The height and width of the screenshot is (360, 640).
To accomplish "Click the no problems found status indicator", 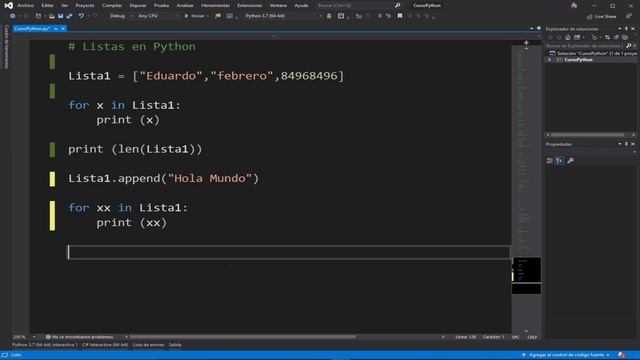I will coord(80,337).
